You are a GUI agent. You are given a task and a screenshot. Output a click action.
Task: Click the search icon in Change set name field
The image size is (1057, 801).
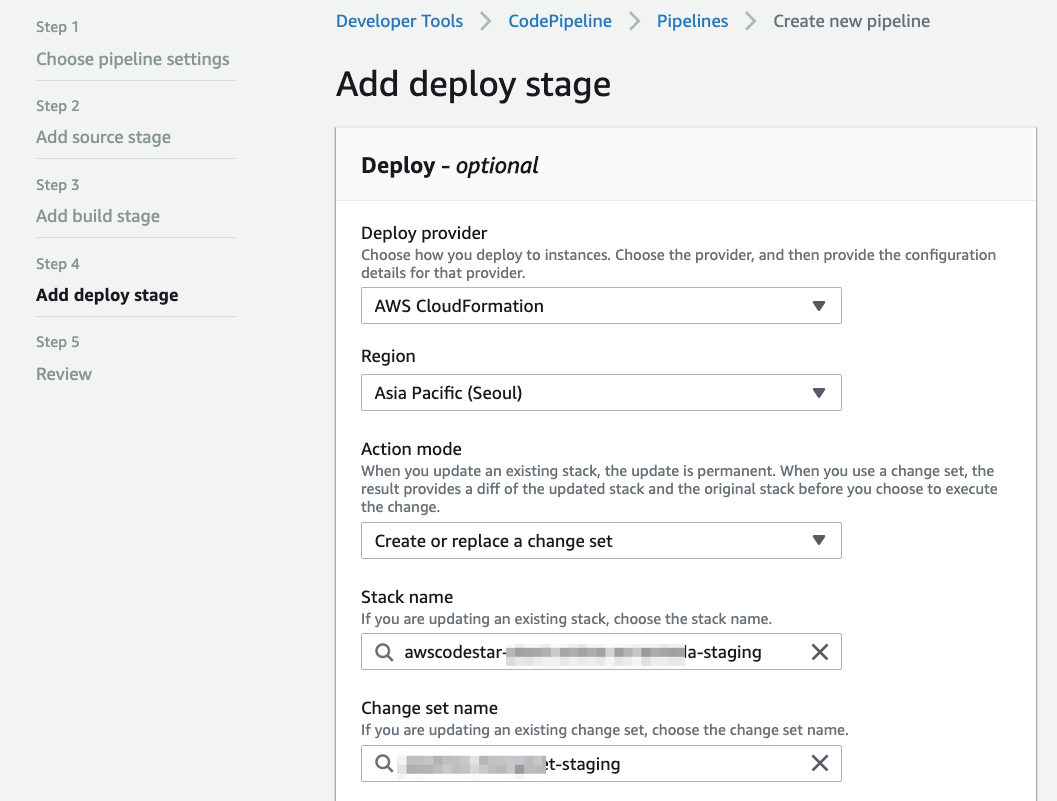coord(384,763)
